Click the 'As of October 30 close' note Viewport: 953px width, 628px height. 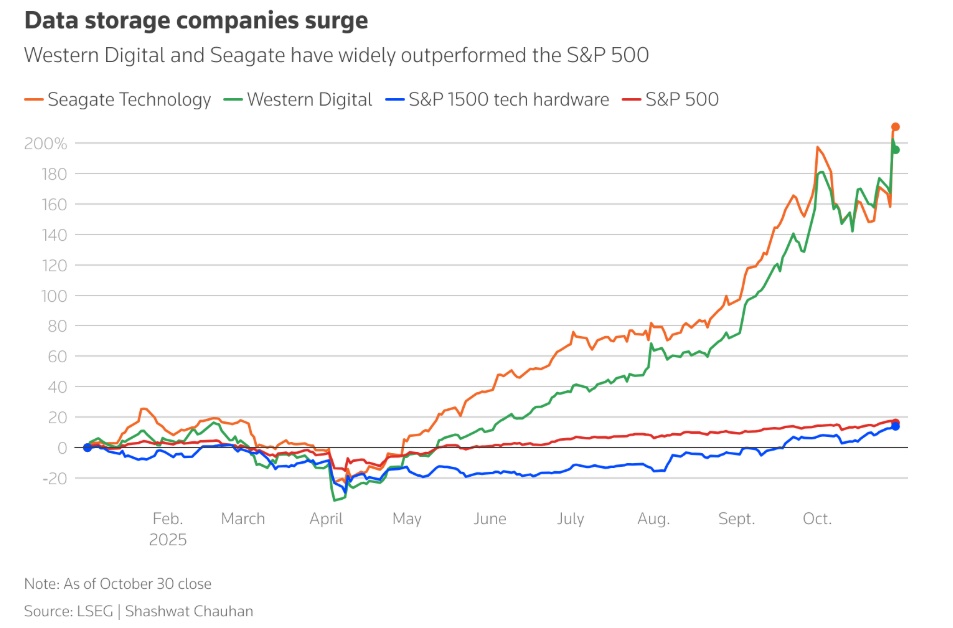tap(117, 583)
